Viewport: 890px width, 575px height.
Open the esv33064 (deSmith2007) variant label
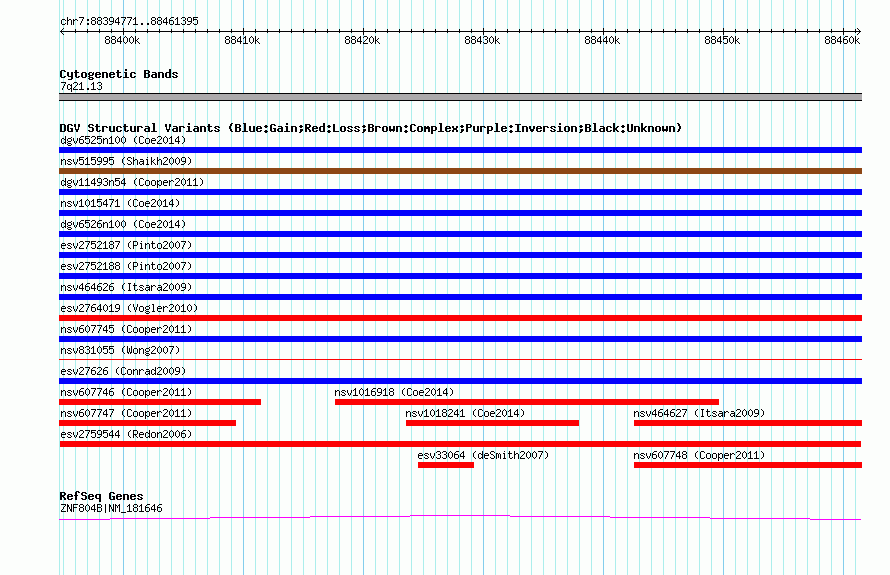coord(484,455)
